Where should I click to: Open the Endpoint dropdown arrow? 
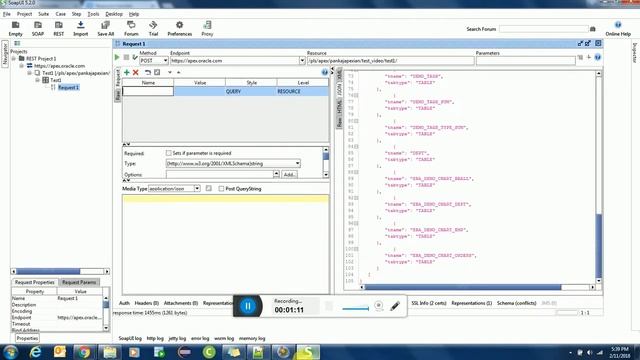(302, 60)
